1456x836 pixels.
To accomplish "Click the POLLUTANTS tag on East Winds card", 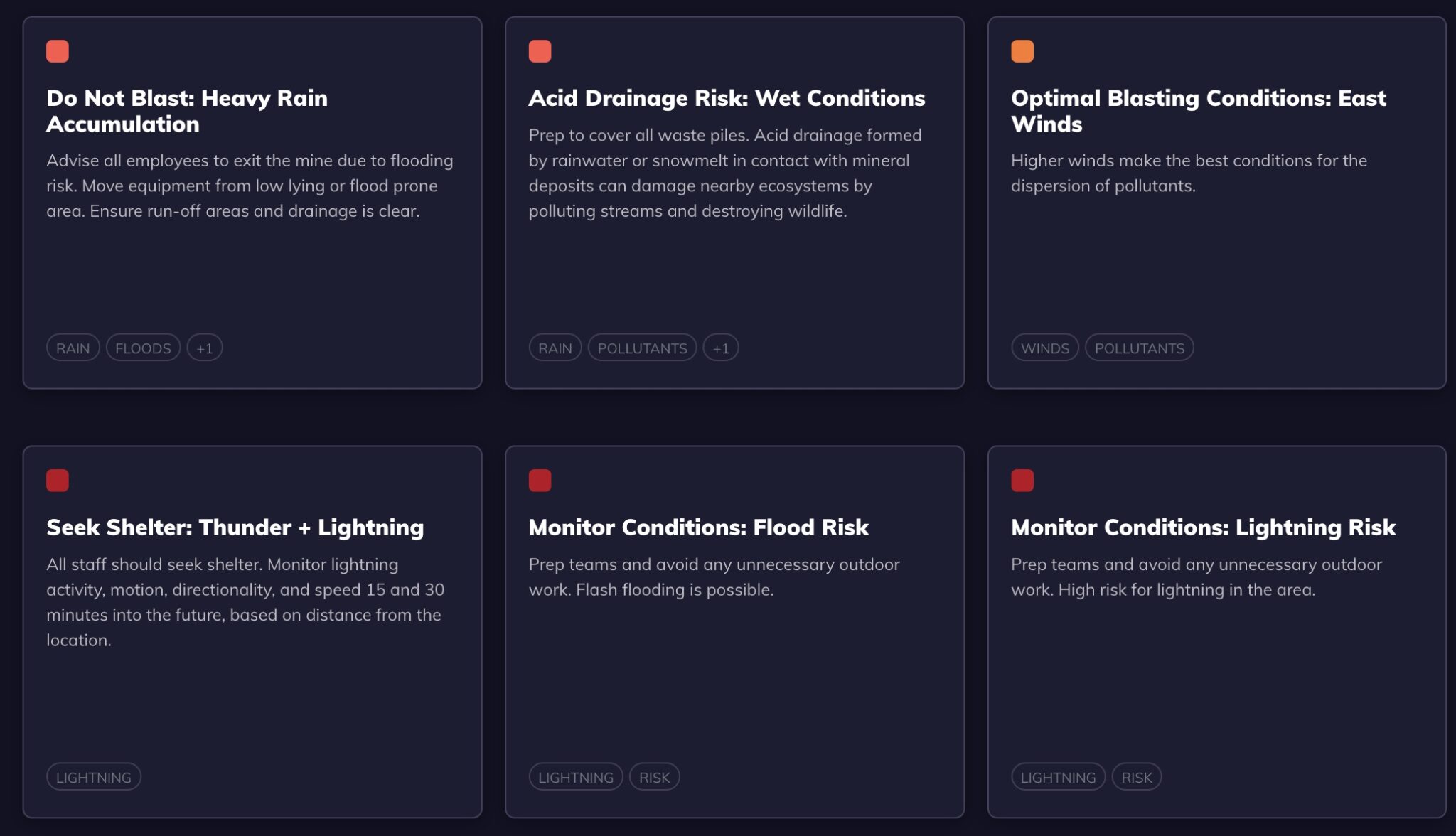I will 1140,348.
